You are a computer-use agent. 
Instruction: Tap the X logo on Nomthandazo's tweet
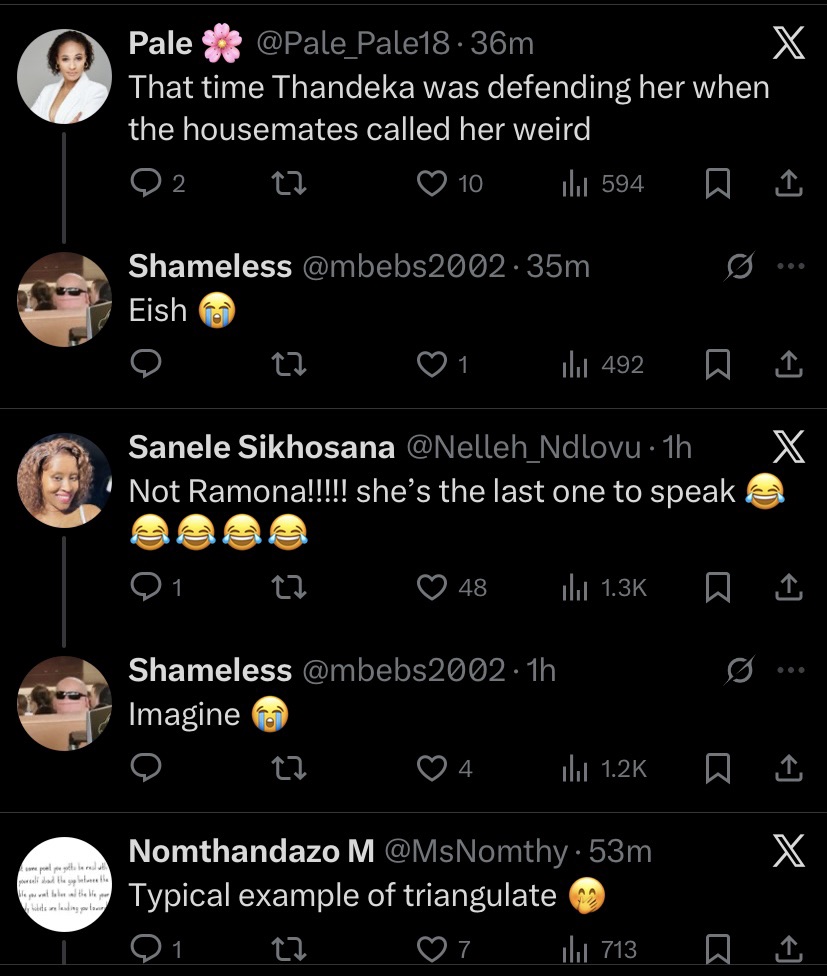(x=789, y=851)
